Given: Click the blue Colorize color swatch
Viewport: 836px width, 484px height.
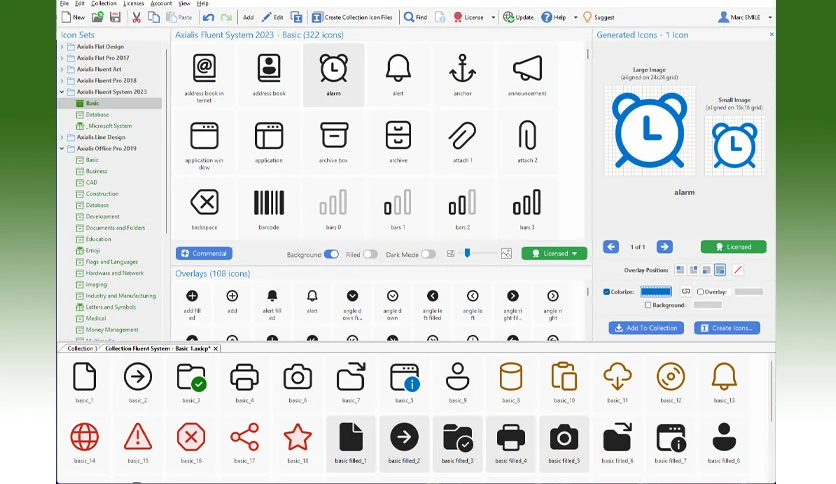Looking at the screenshot, I should [x=656, y=292].
